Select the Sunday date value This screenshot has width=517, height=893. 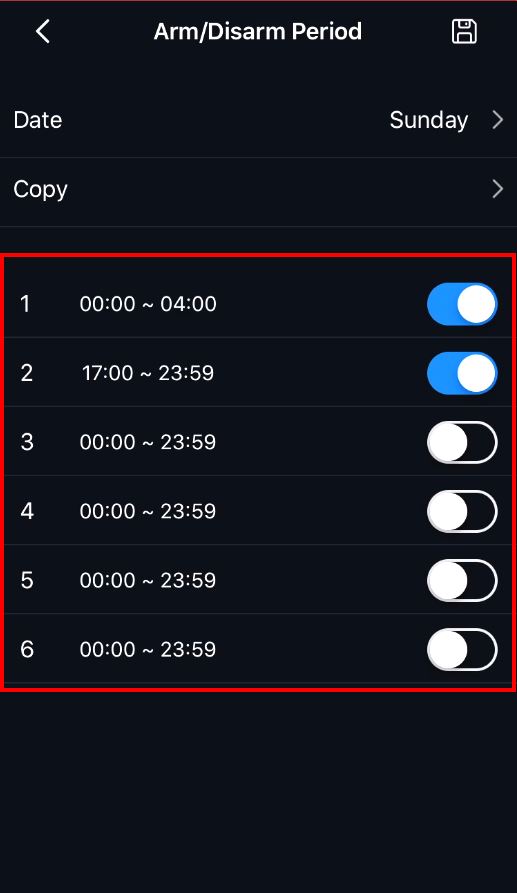click(x=429, y=120)
